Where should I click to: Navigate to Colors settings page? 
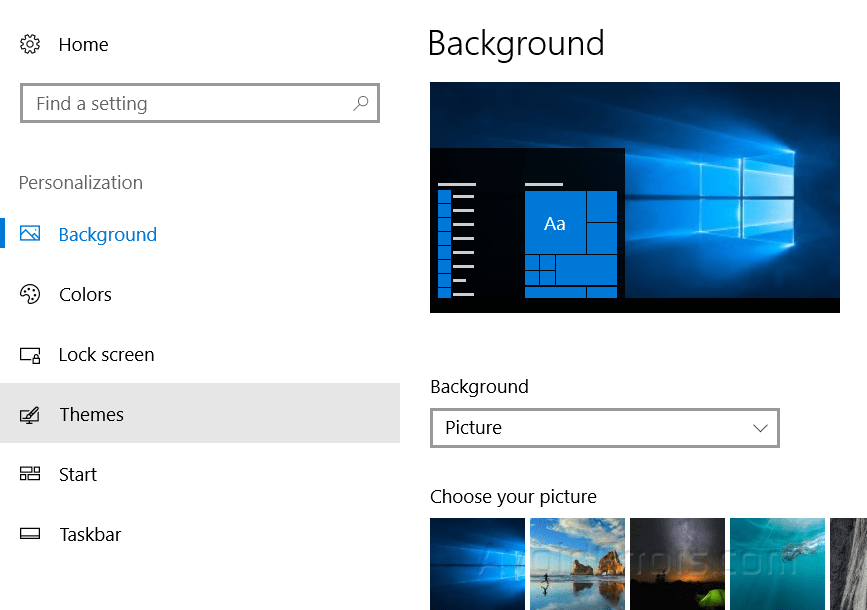(85, 294)
